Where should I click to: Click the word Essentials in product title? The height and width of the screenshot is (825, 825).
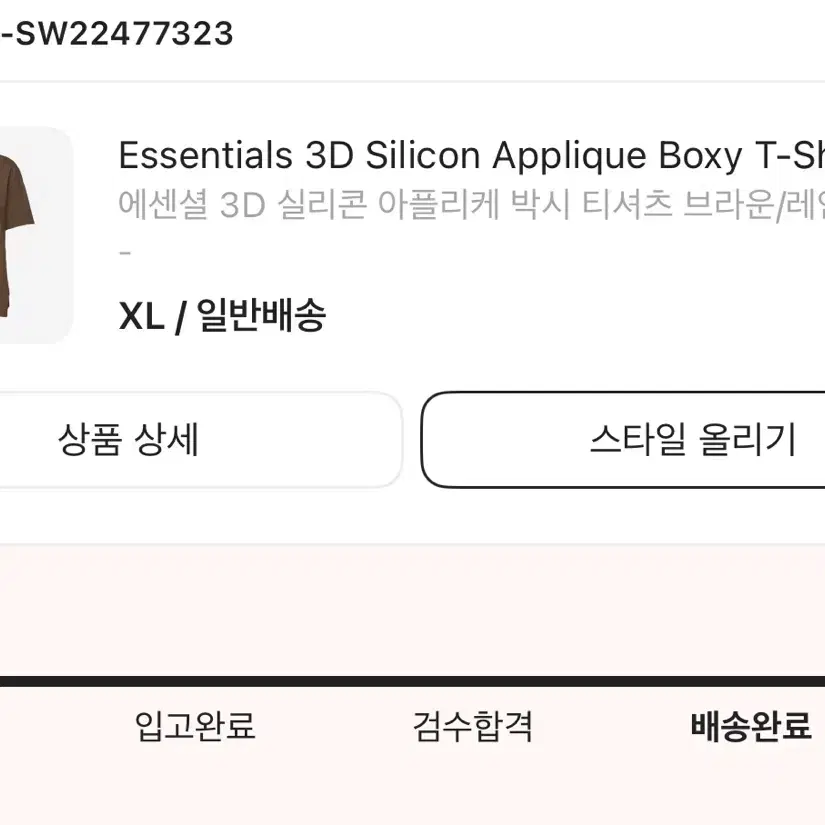coord(206,156)
